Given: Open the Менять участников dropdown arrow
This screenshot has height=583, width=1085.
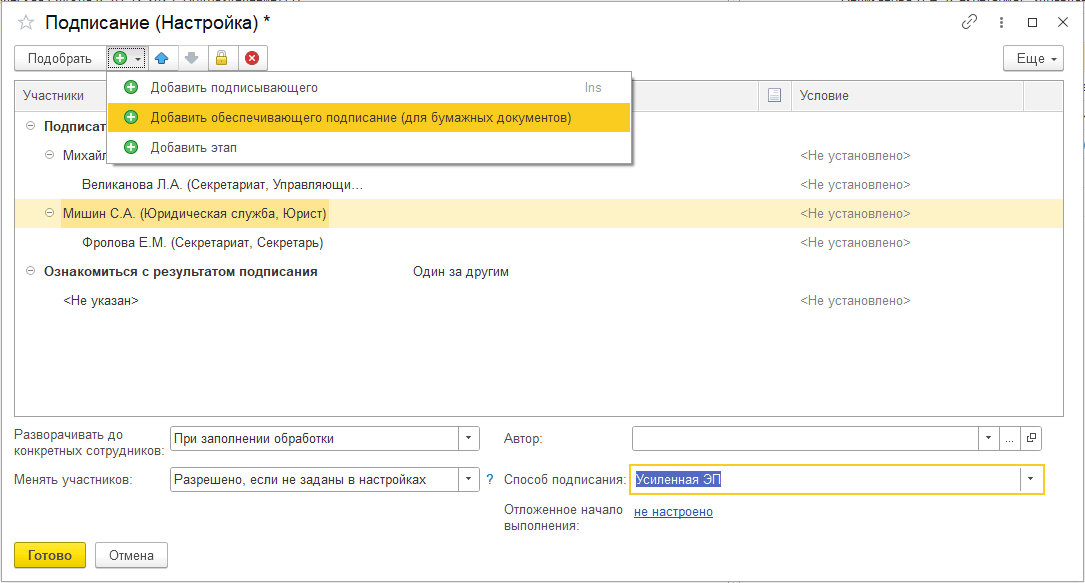Looking at the screenshot, I should pyautogui.click(x=468, y=479).
